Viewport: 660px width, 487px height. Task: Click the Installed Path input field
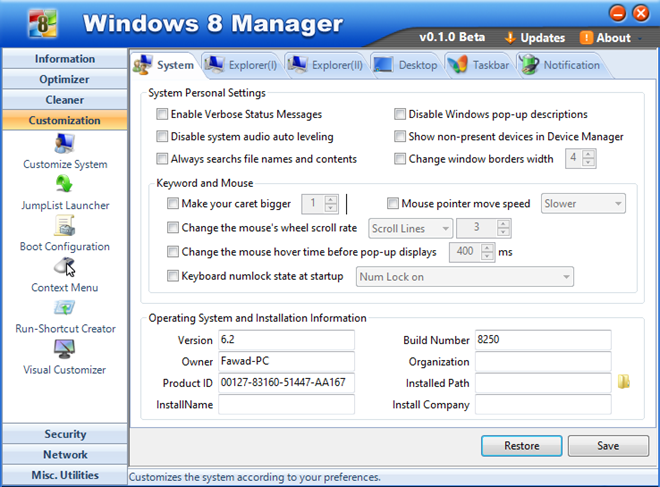[x=543, y=383]
